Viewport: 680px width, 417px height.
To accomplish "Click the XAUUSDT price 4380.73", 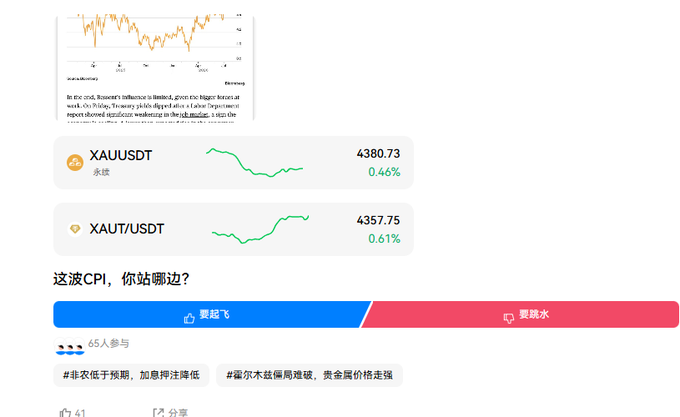I will coord(378,154).
